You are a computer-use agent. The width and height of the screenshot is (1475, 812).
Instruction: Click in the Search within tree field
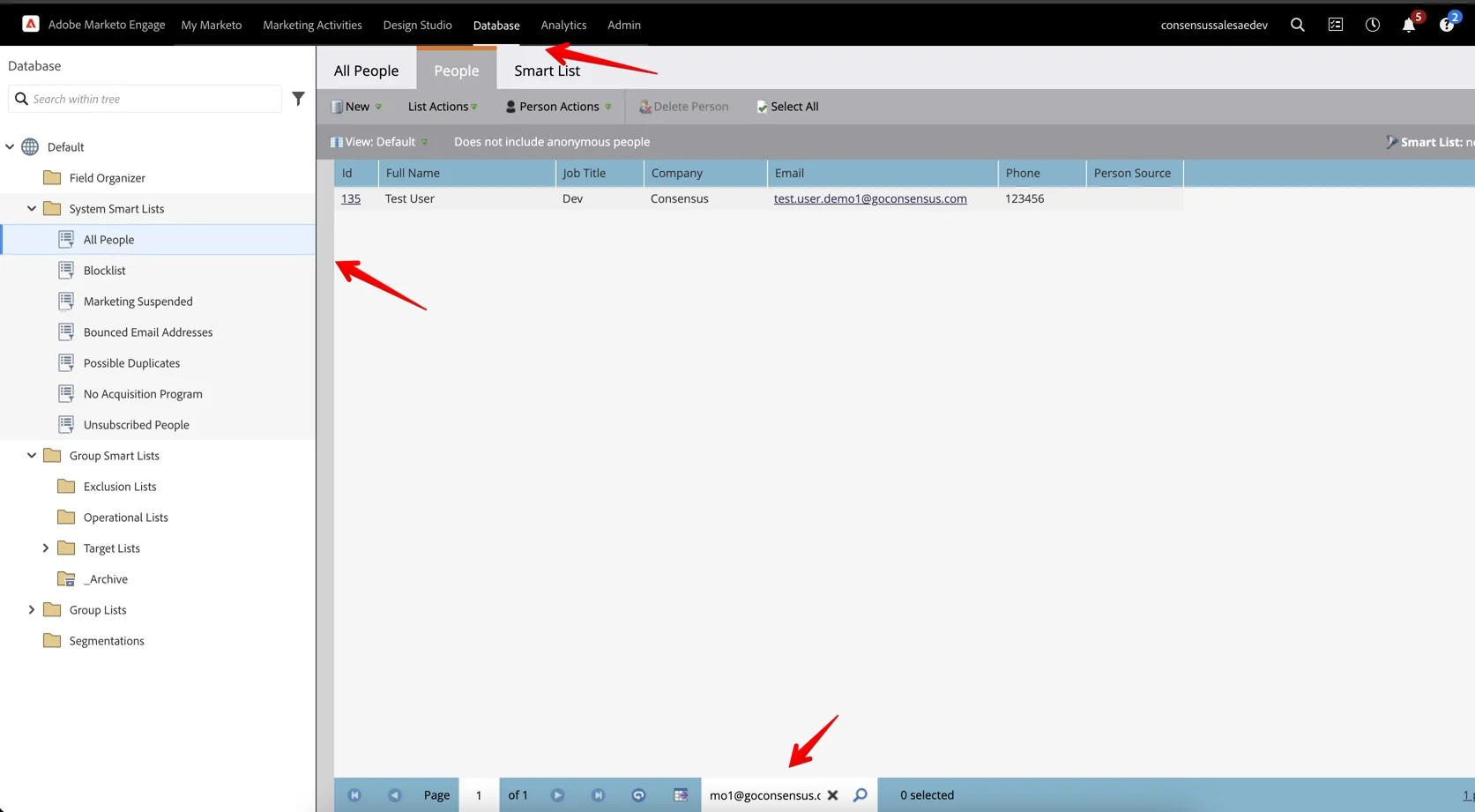pos(145,99)
